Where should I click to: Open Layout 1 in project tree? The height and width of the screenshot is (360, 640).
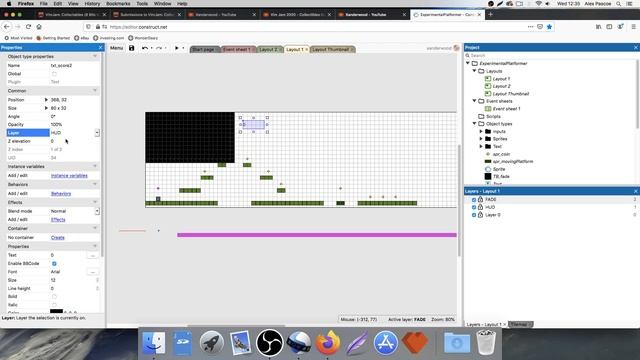[x=501, y=79]
